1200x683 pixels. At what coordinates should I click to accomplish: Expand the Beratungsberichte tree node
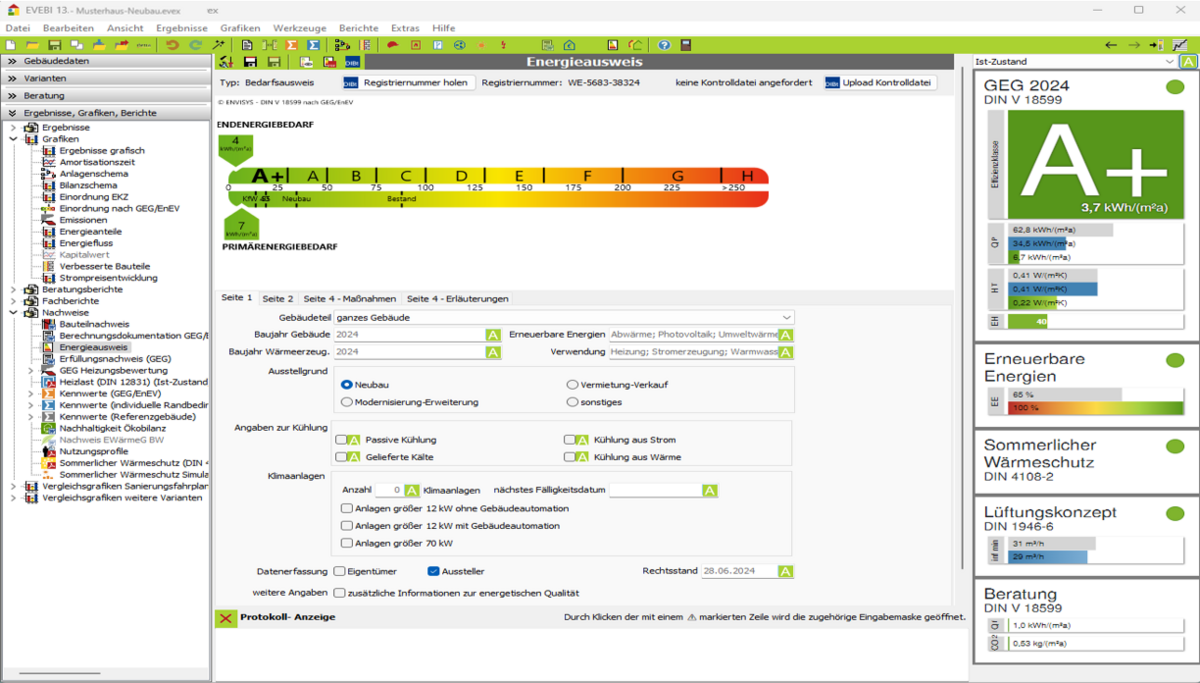click(13, 289)
